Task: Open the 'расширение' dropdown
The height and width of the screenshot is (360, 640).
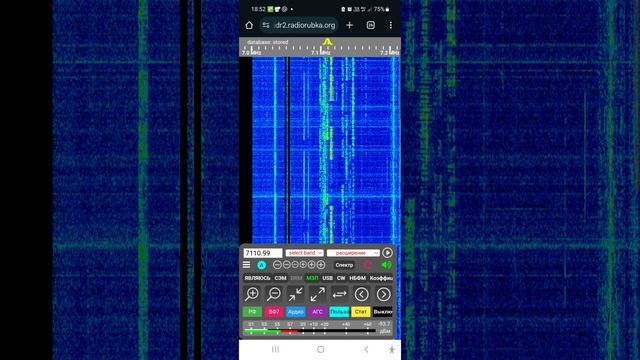Action: (x=353, y=253)
